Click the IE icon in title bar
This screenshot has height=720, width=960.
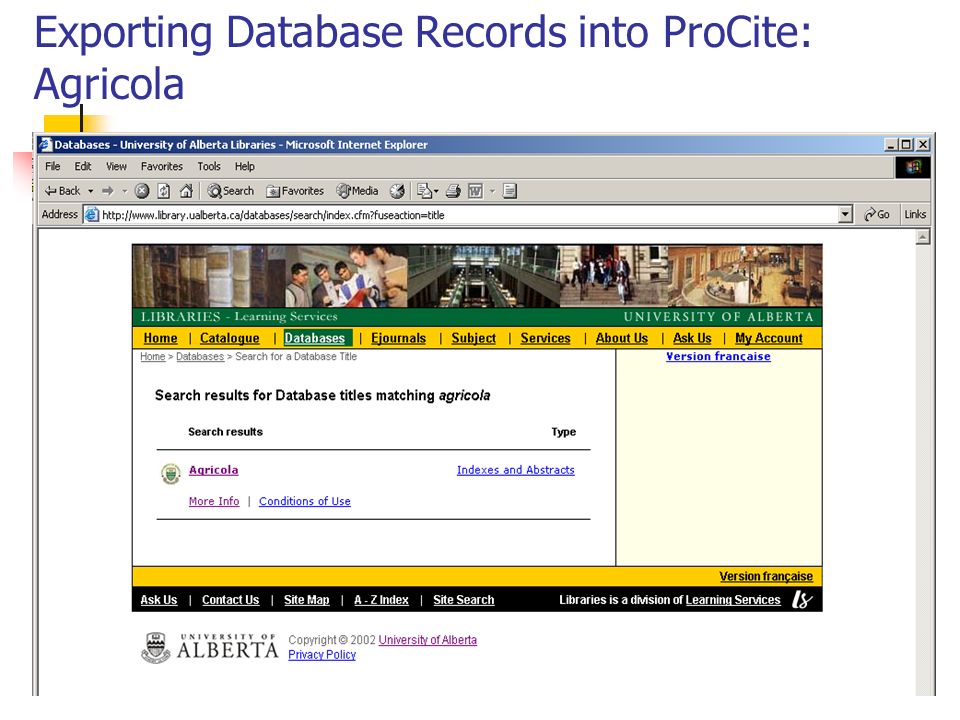pyautogui.click(x=45, y=144)
